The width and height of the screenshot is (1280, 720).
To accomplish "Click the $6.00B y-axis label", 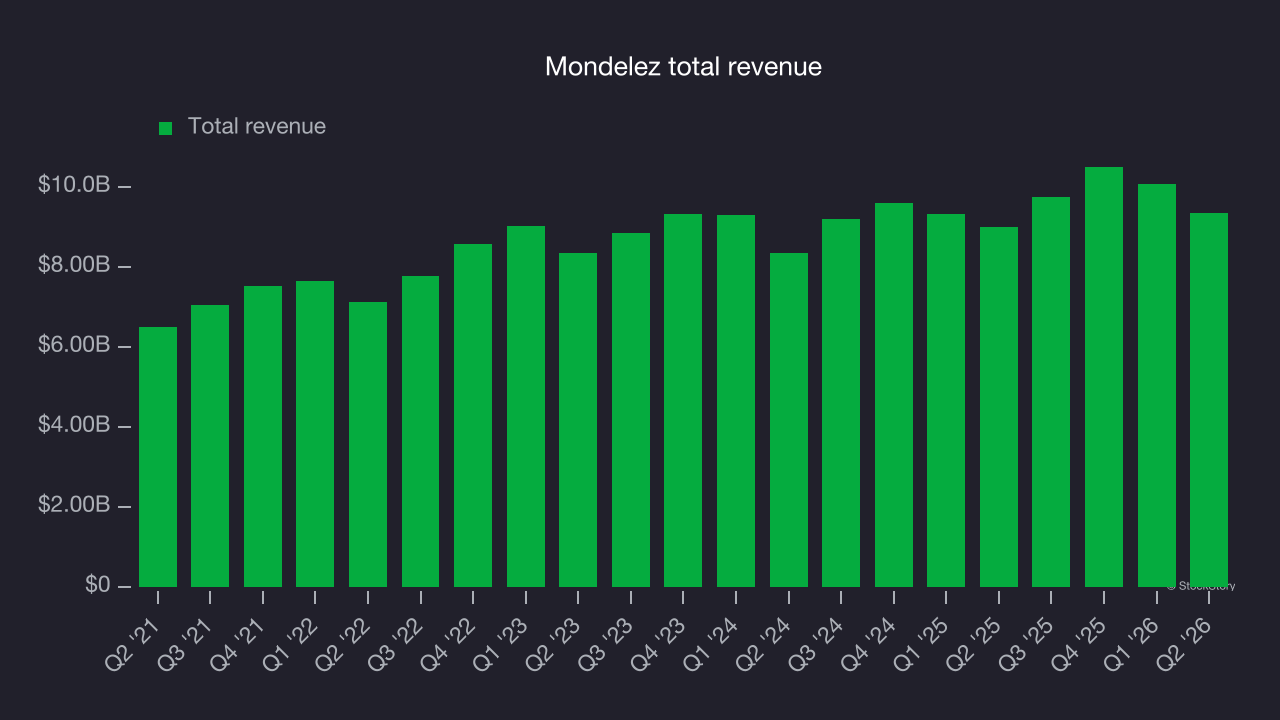I will point(74,345).
